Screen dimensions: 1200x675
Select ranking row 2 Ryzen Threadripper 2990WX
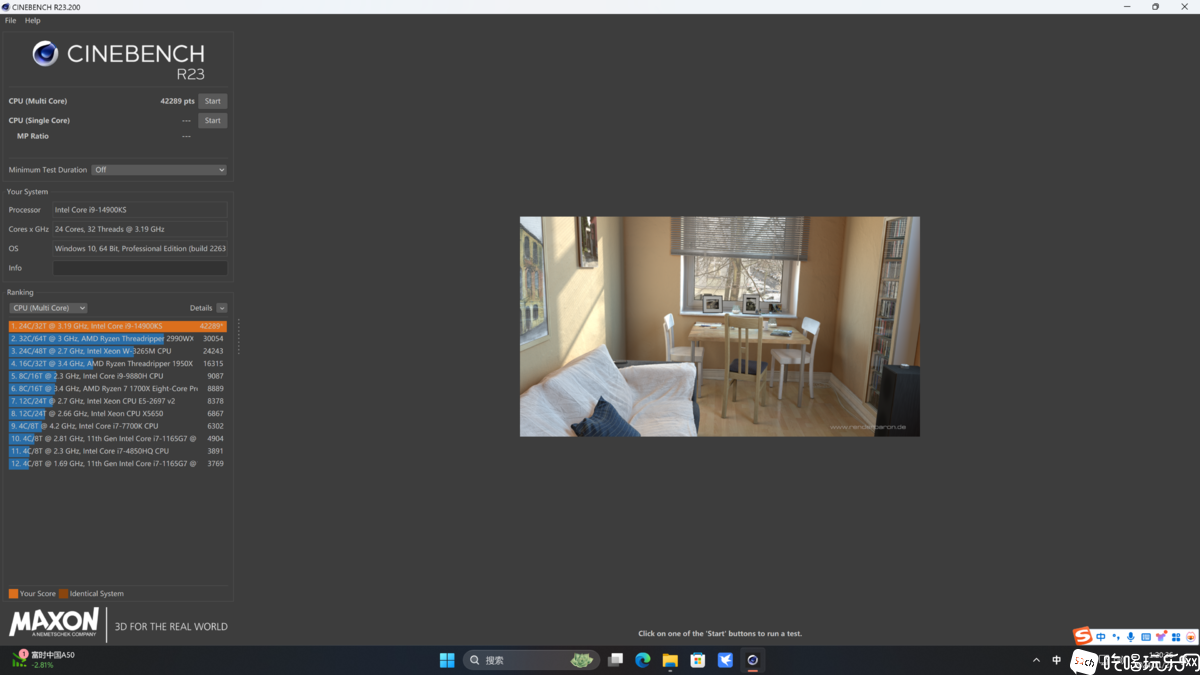(118, 339)
